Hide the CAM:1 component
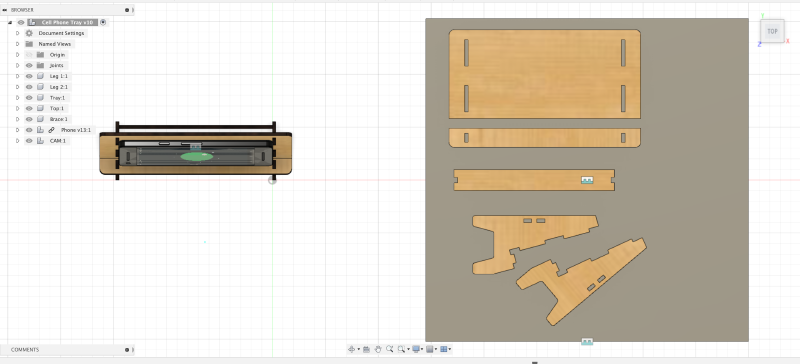This screenshot has width=800, height=364. click(29, 141)
